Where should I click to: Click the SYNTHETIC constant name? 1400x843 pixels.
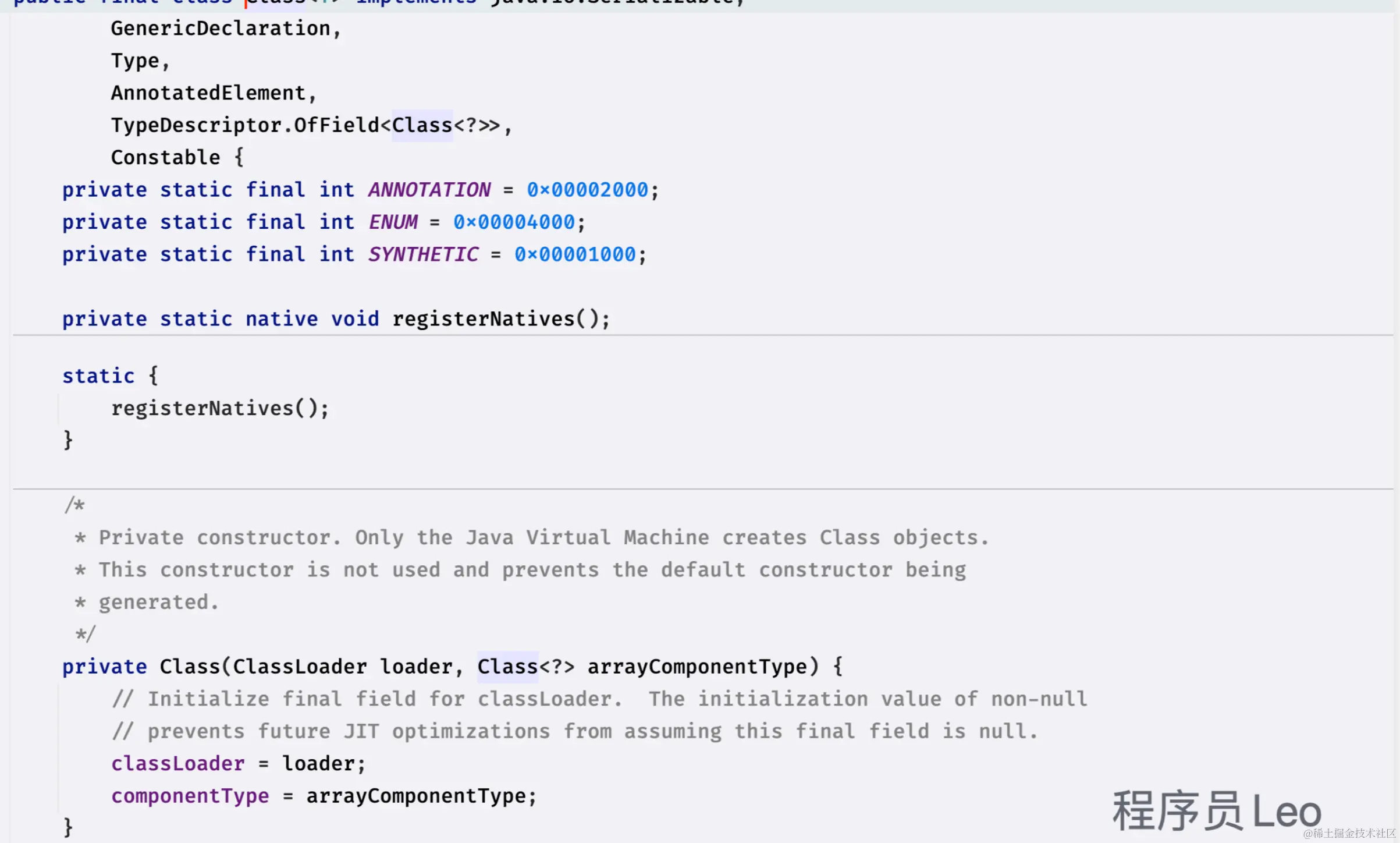pyautogui.click(x=423, y=254)
